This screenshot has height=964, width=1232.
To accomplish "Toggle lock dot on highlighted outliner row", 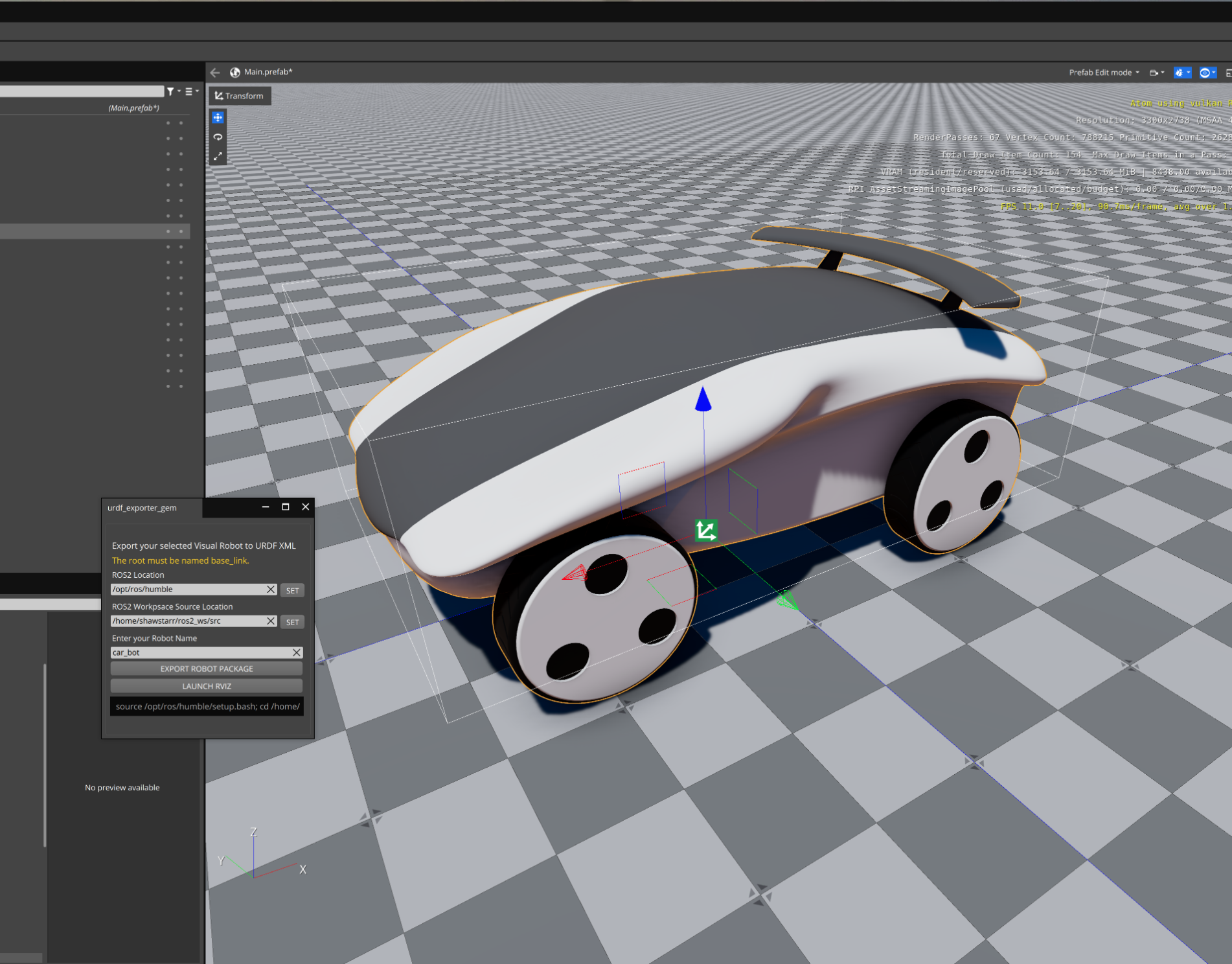I will (x=181, y=231).
